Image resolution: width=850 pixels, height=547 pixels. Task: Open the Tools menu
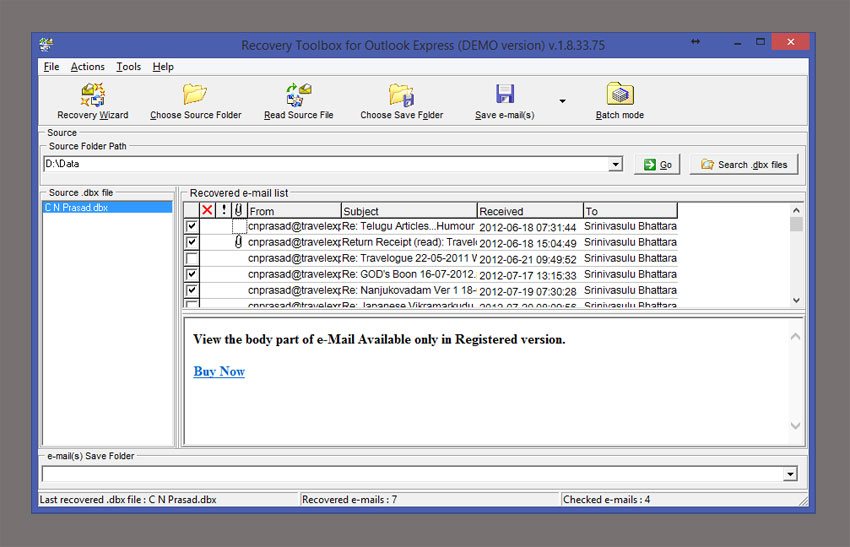(x=128, y=67)
